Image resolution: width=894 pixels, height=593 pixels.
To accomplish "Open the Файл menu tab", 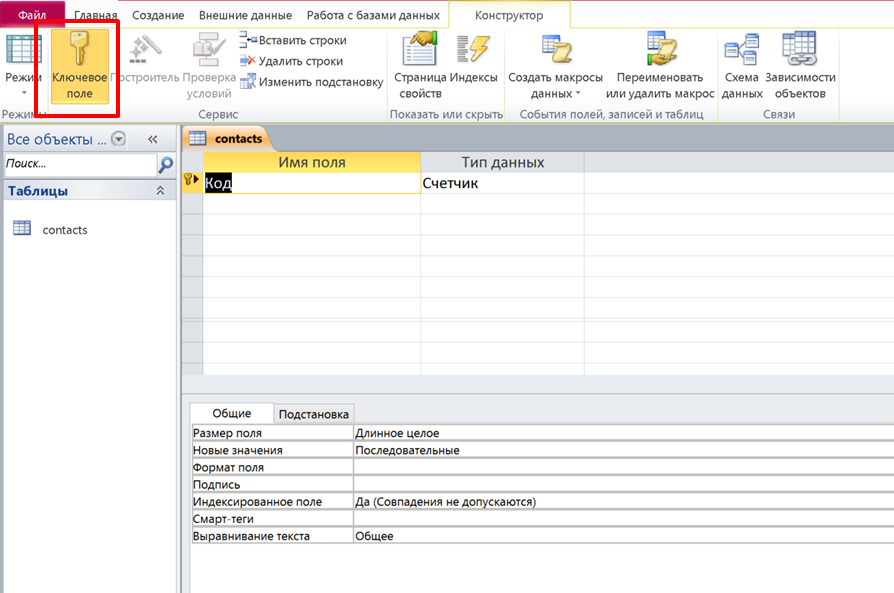I will 32,15.
